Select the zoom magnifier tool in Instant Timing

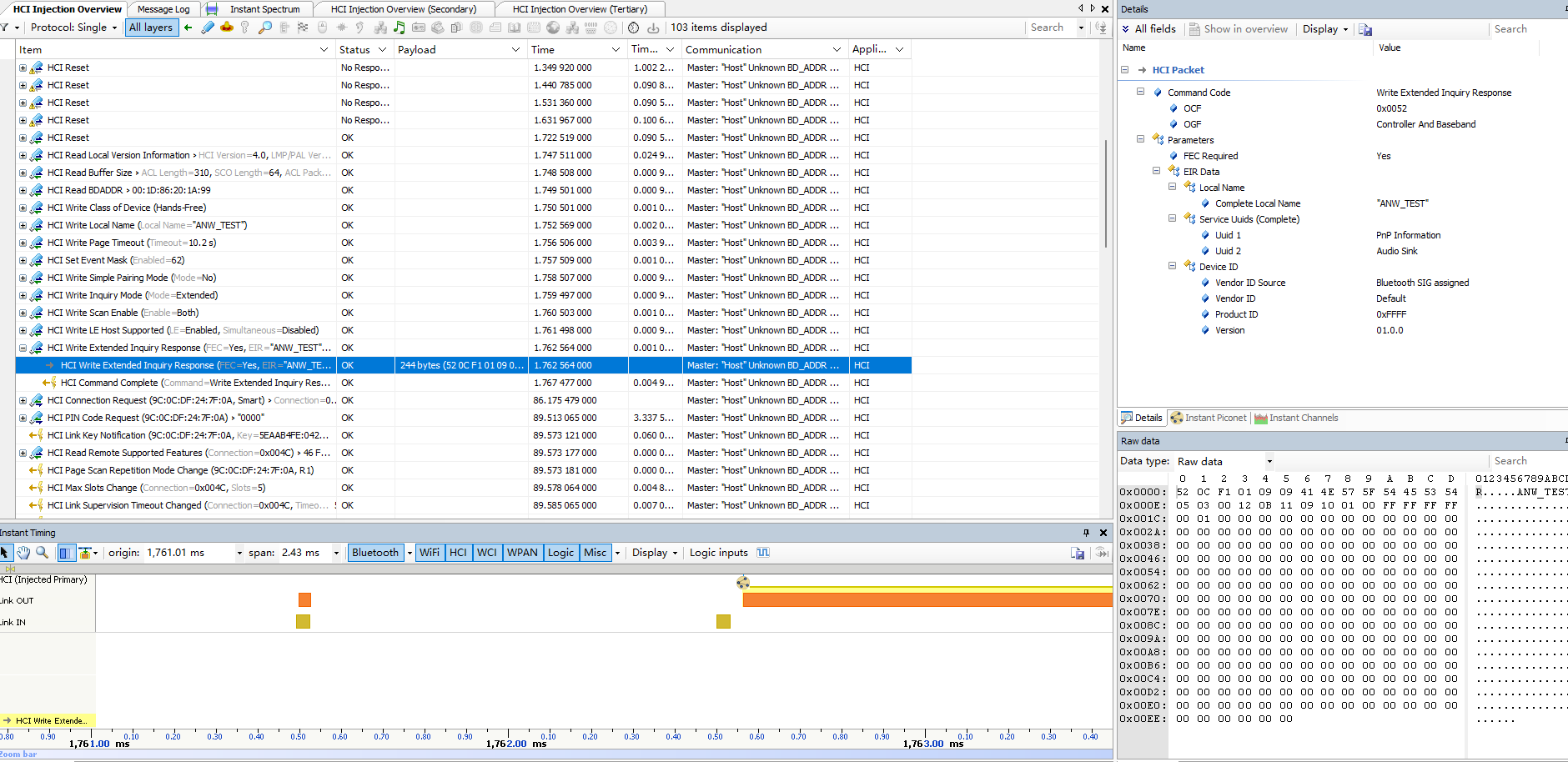coord(42,553)
